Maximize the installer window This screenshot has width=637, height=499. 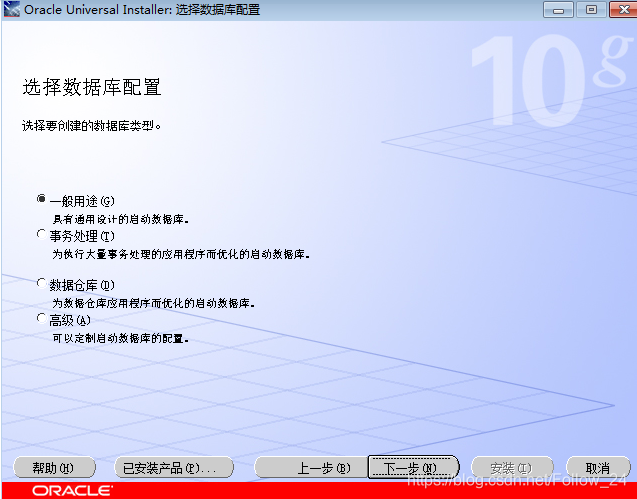pos(592,10)
